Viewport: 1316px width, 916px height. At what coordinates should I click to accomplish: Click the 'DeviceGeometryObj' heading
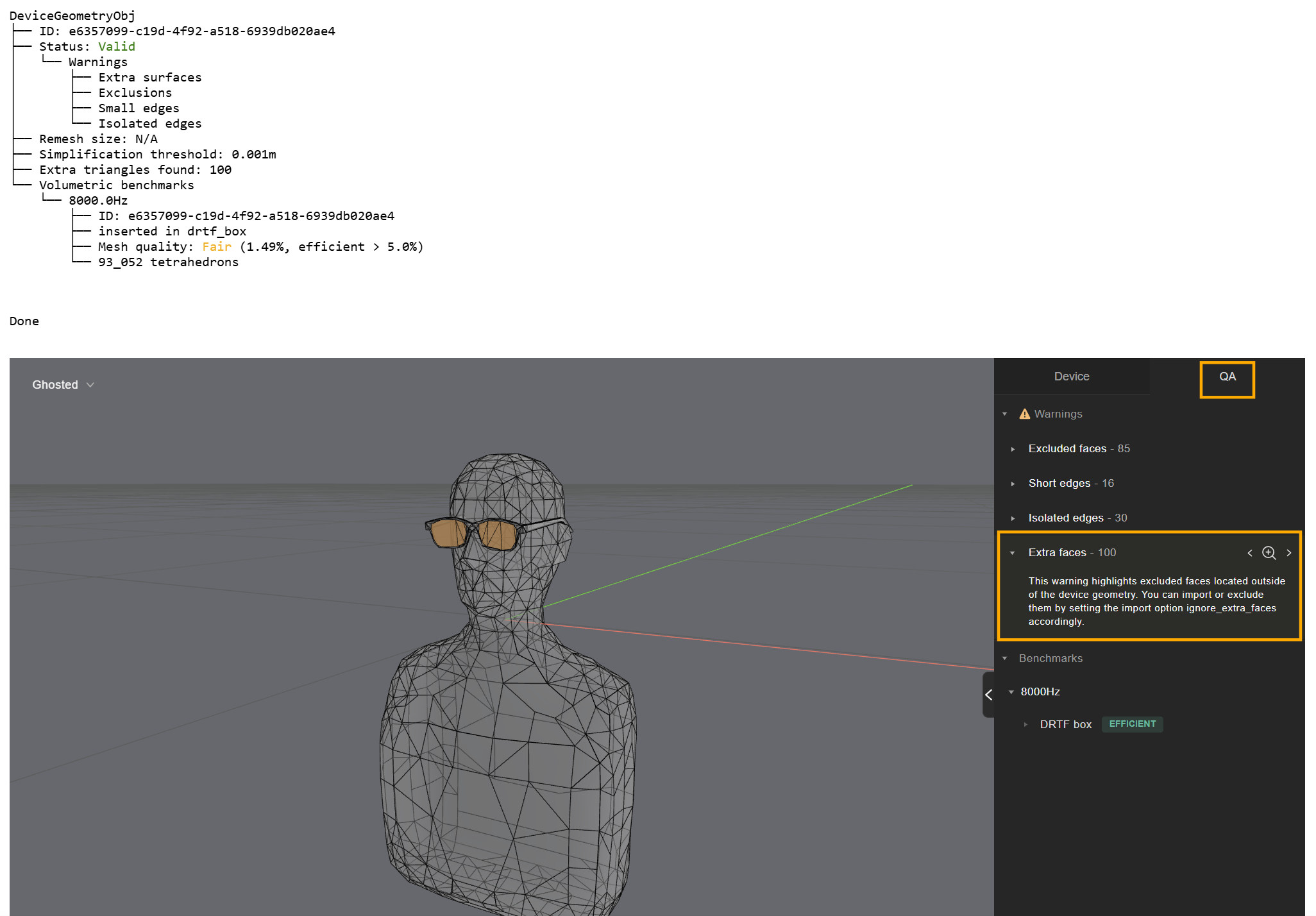point(72,16)
